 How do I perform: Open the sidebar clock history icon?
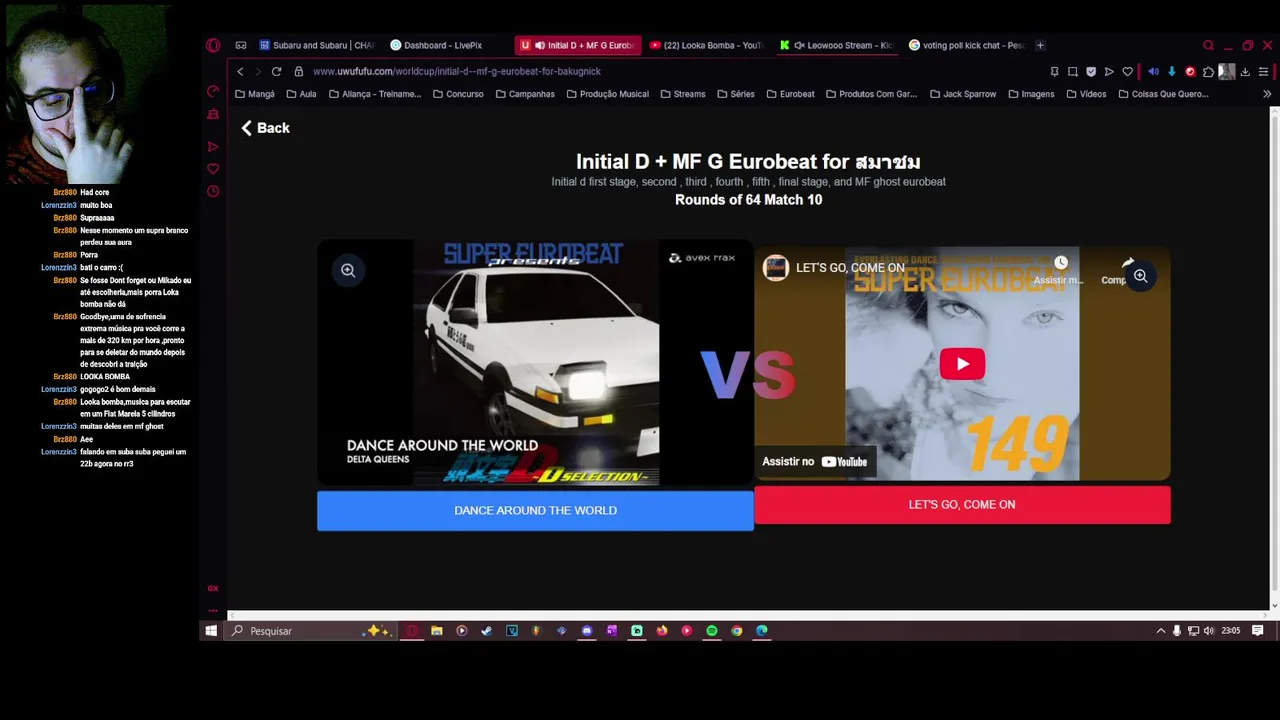(x=213, y=192)
